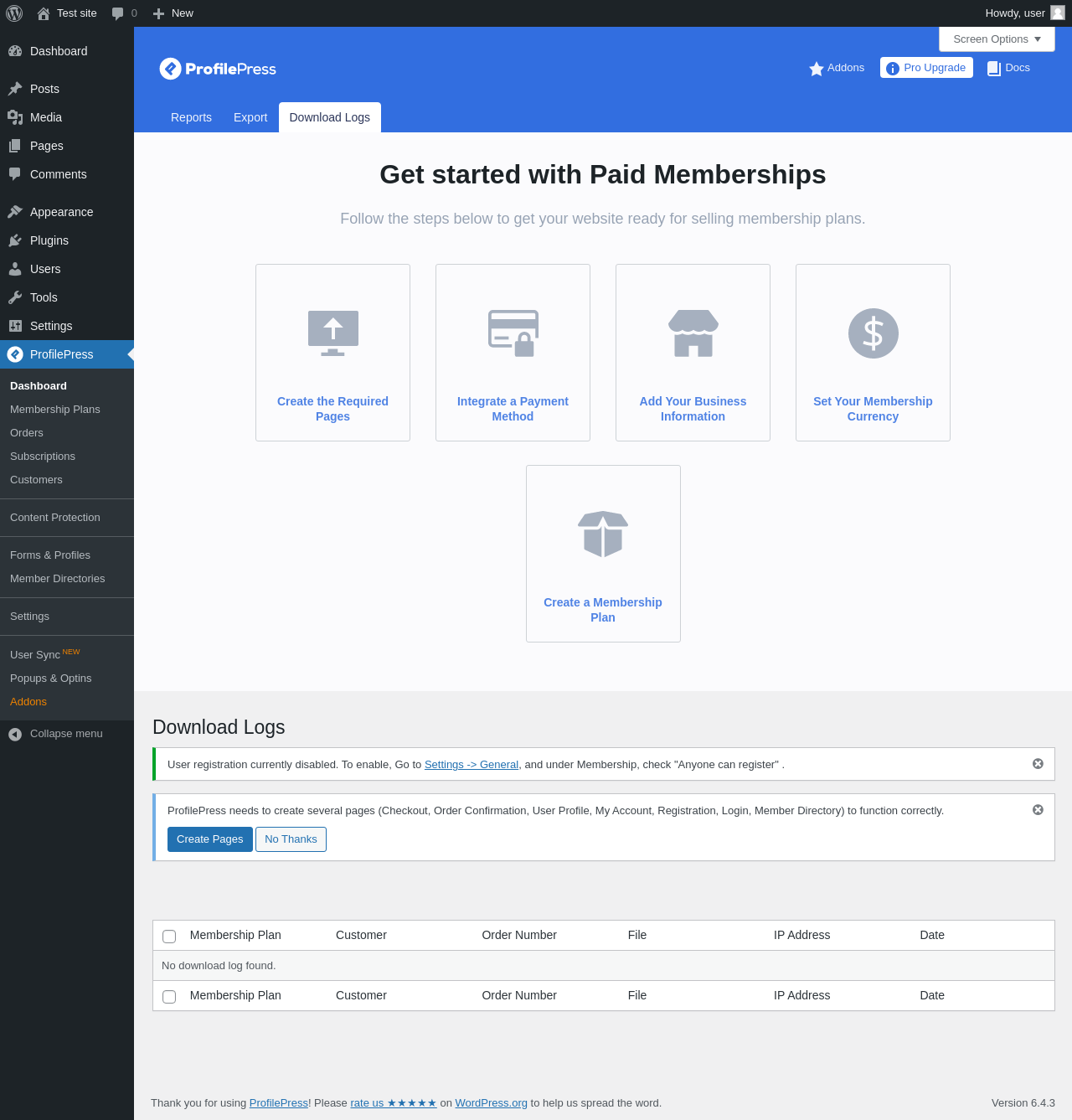Open Forms & Profiles submenu item

[50, 555]
